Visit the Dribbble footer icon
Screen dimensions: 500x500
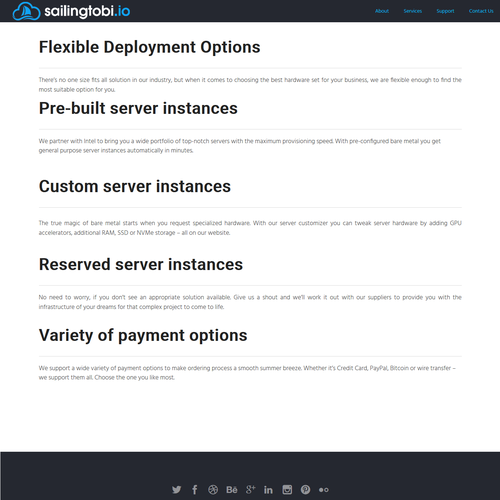213,490
